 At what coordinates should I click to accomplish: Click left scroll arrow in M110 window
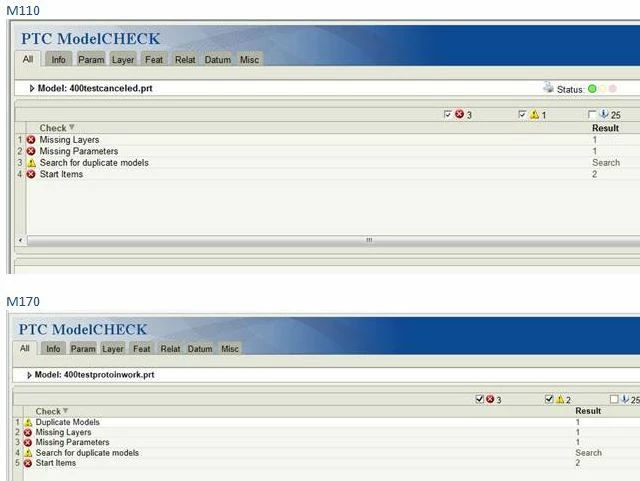tap(20, 240)
